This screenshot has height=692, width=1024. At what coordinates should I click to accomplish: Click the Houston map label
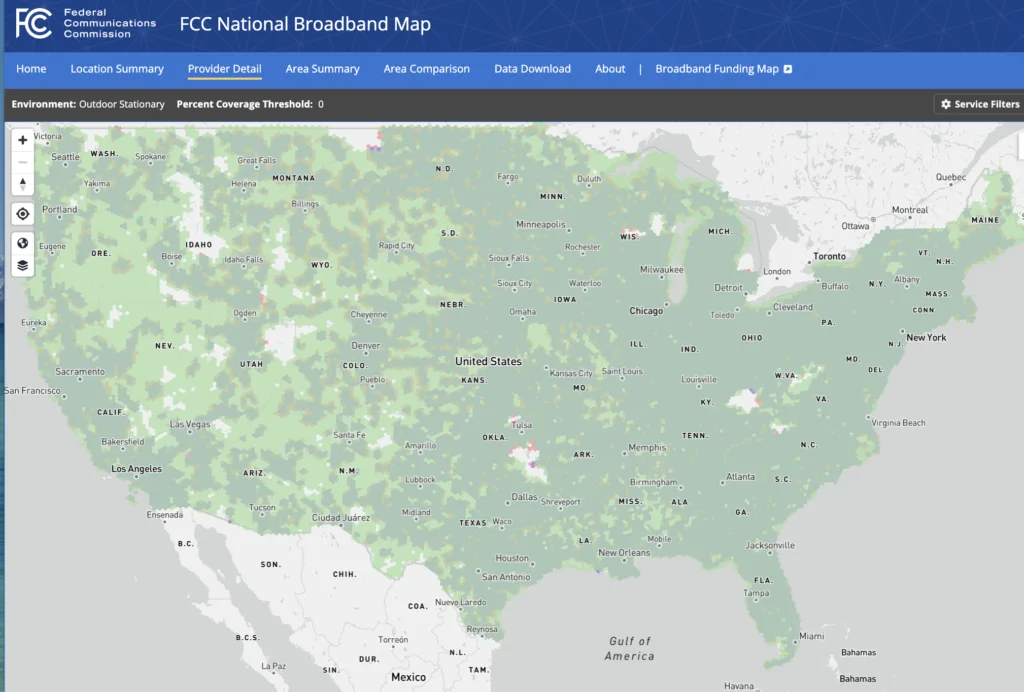(512, 558)
